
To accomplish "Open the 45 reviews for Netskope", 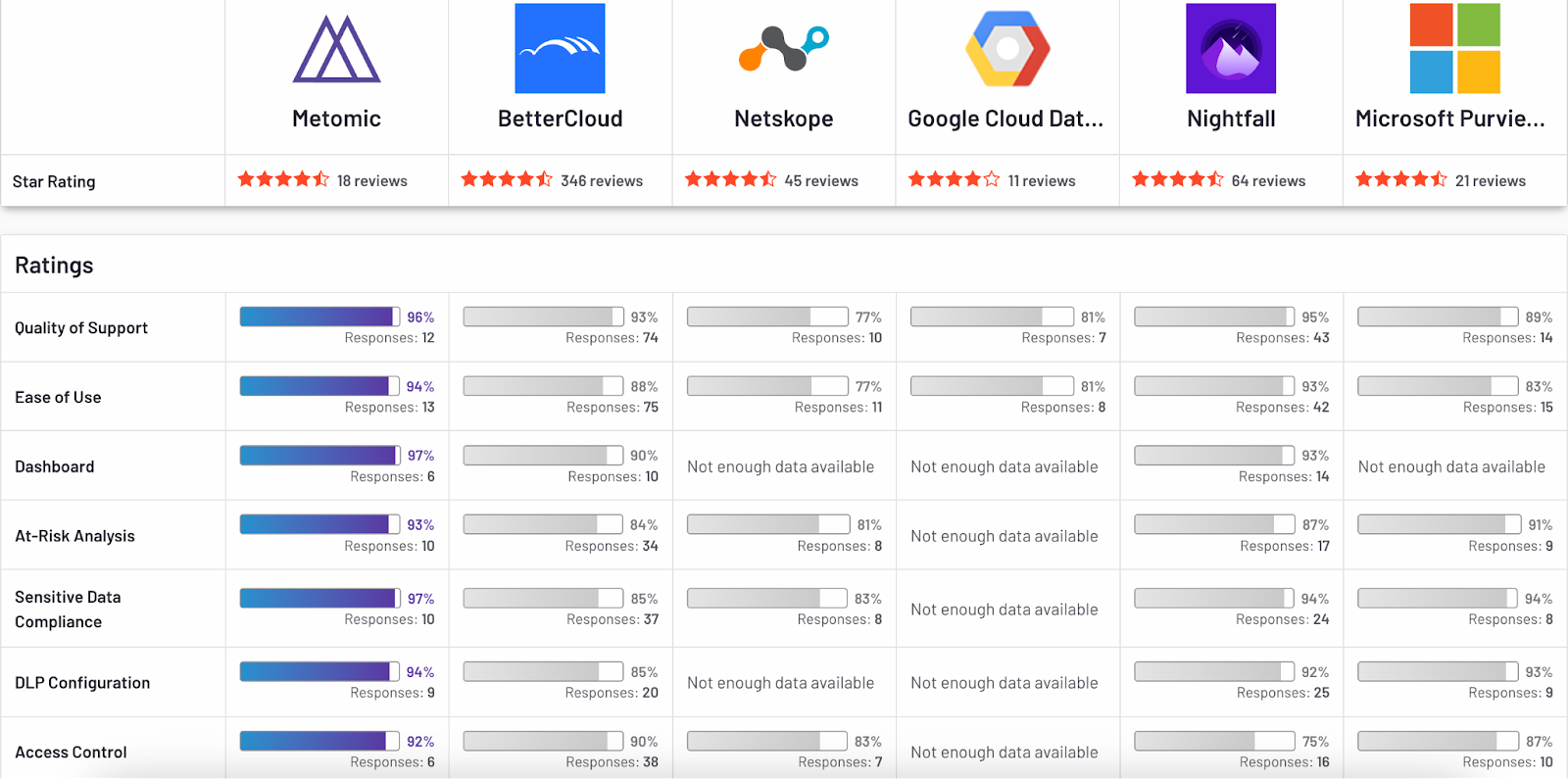I will [821, 180].
